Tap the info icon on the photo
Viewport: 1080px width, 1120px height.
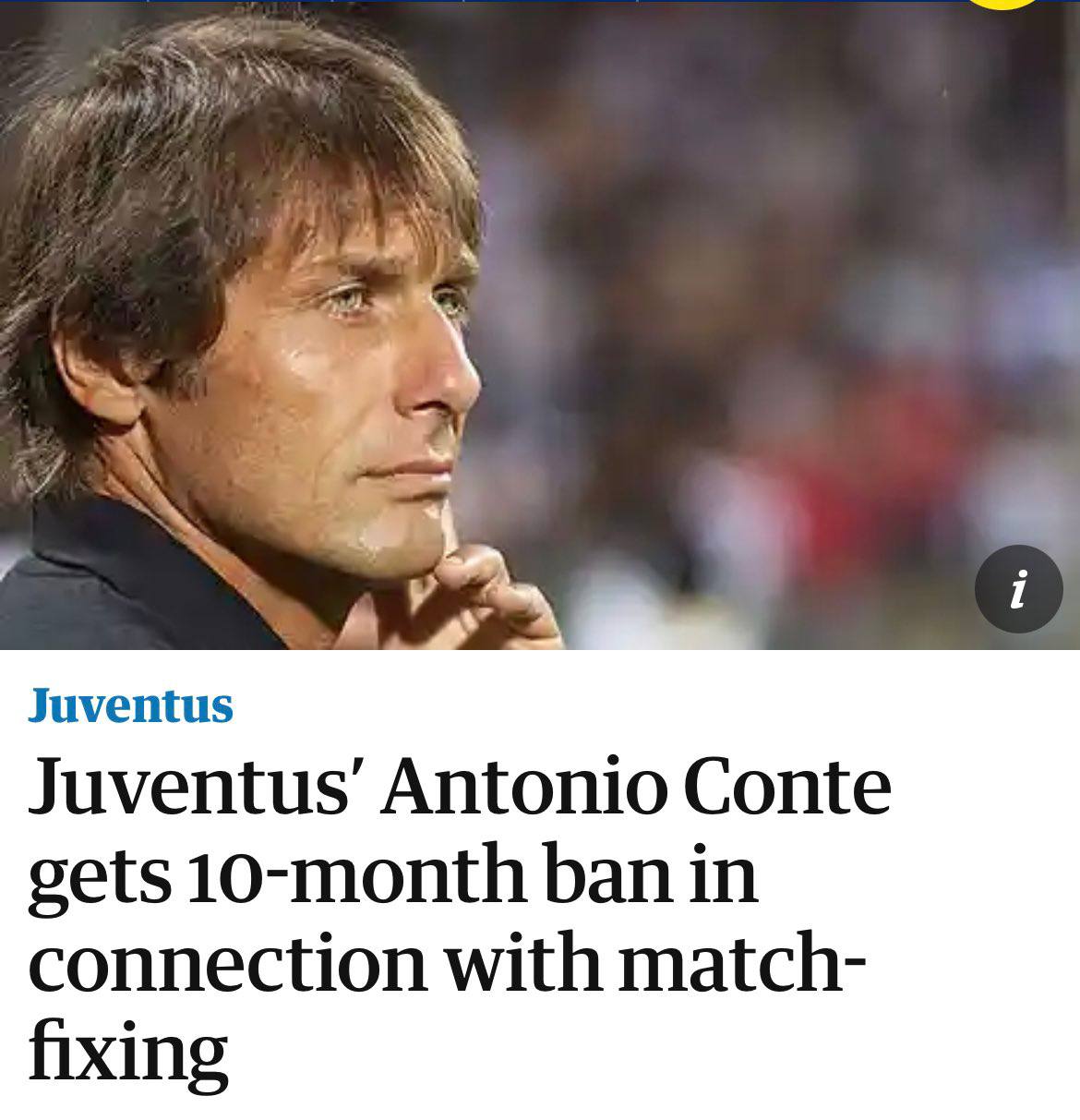point(1018,589)
